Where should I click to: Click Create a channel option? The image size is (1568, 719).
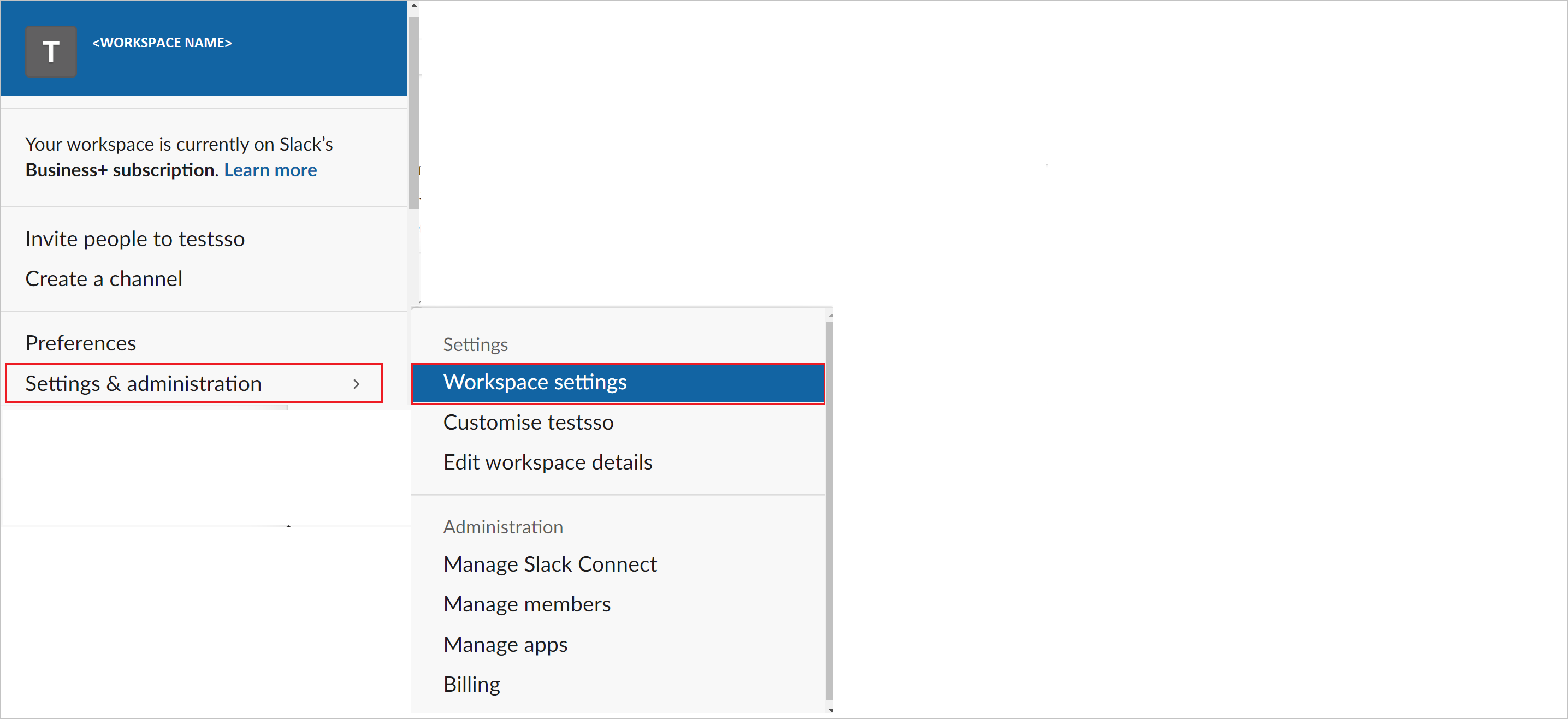(103, 278)
